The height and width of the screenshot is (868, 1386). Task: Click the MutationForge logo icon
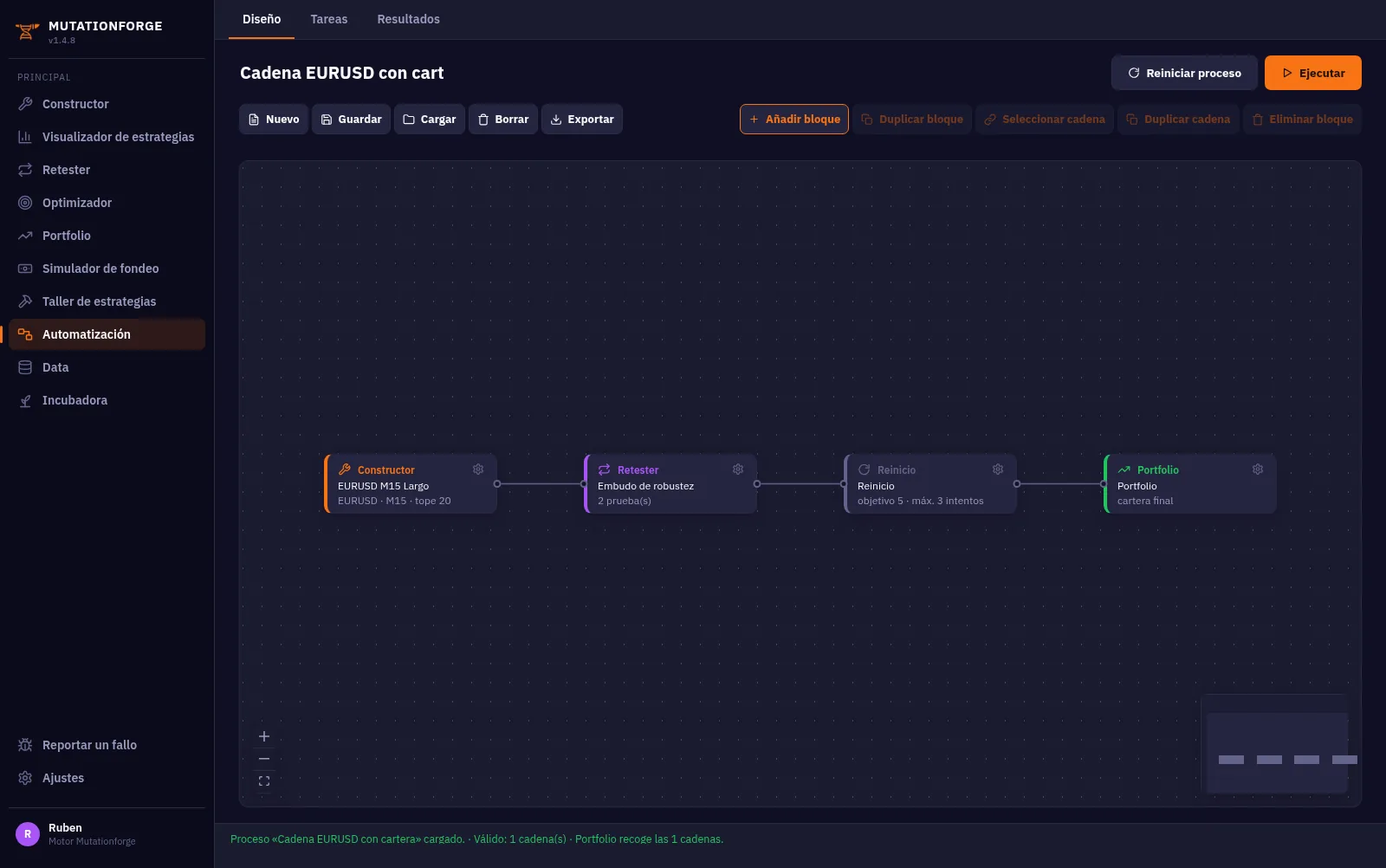pos(27,32)
